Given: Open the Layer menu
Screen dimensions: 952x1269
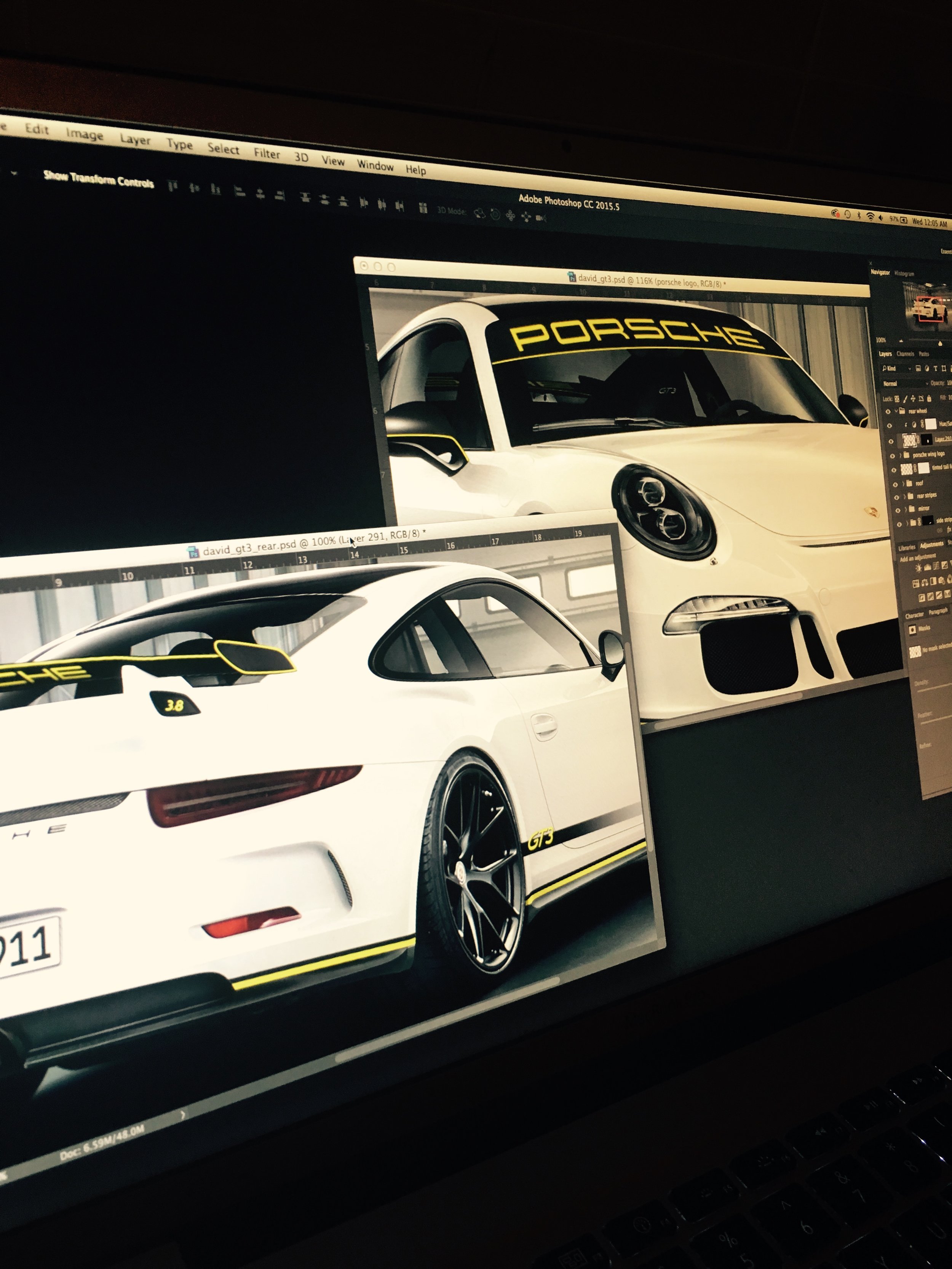Looking at the screenshot, I should [x=135, y=139].
